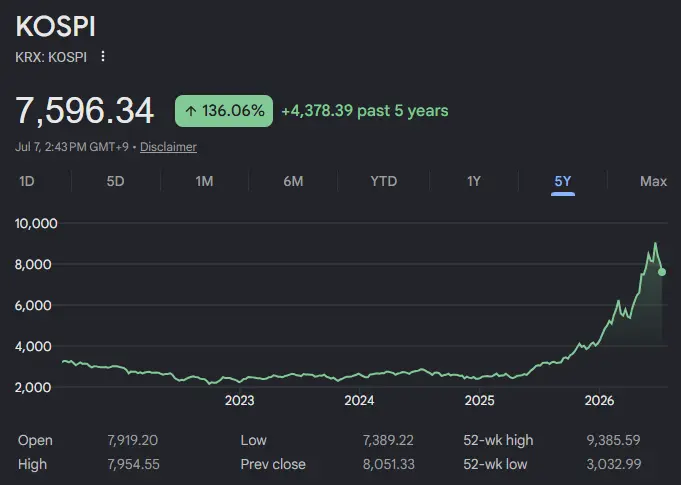Show the 6M chart range

click(x=294, y=181)
